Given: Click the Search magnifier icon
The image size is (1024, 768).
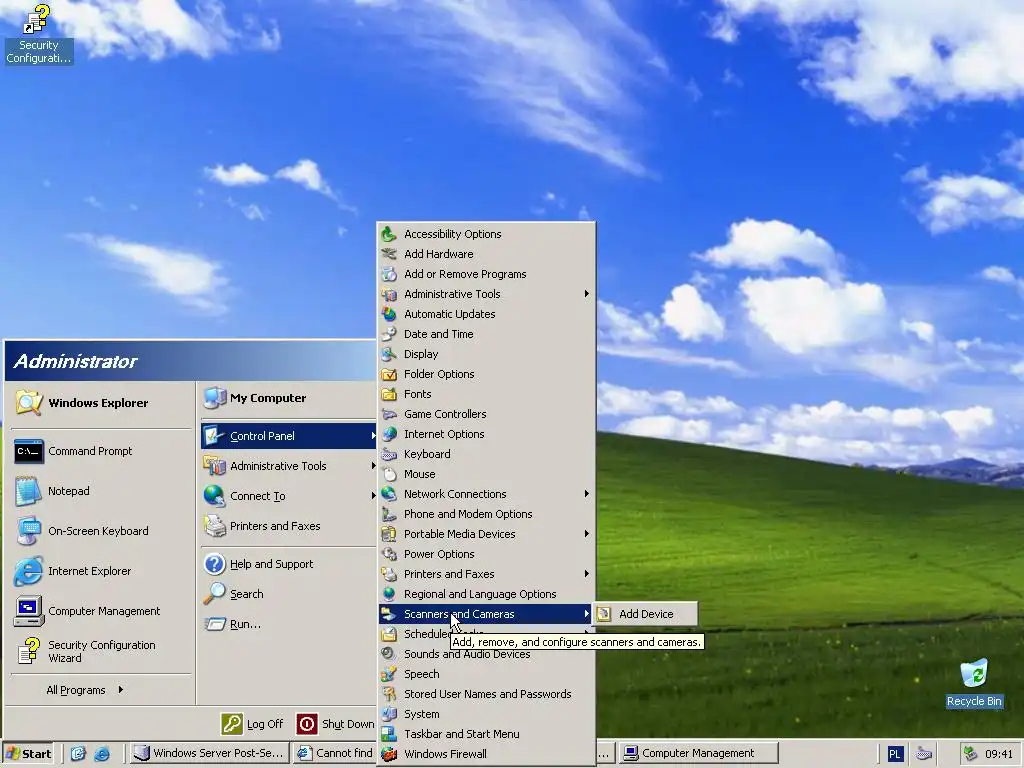Looking at the screenshot, I should pos(214,594).
